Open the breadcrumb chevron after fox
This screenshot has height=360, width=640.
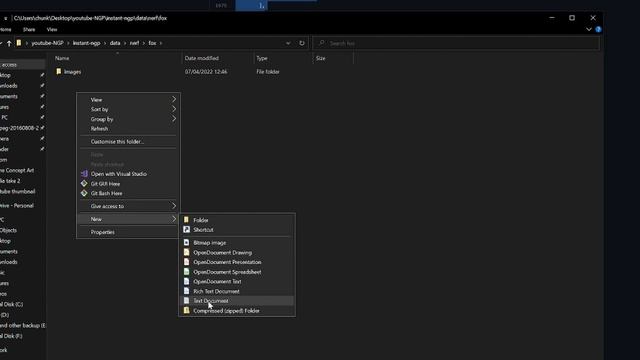[161, 43]
